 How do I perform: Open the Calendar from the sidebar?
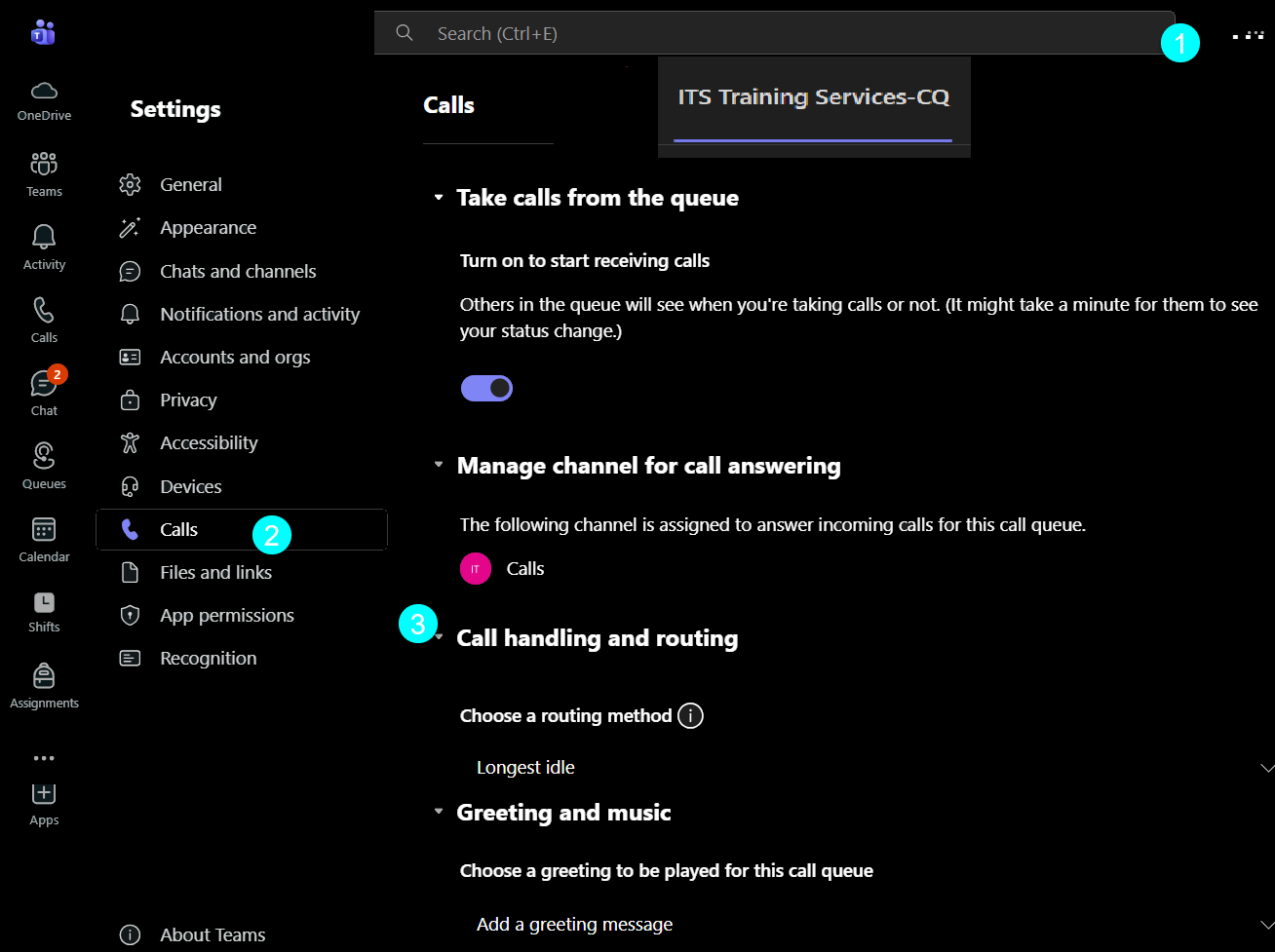click(x=43, y=536)
